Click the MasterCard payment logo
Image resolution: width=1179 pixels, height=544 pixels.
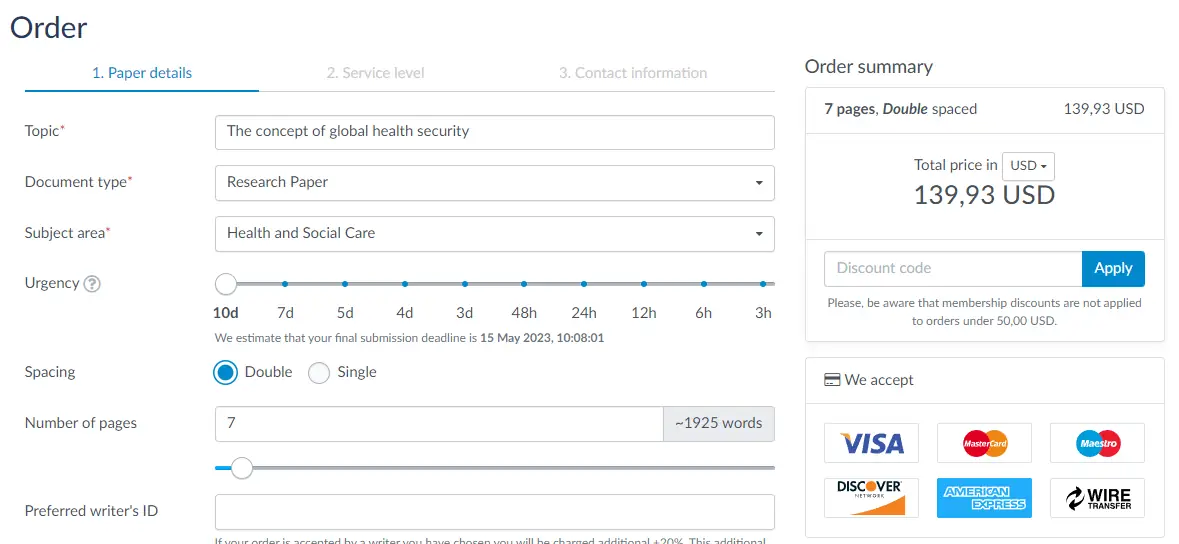(984, 442)
